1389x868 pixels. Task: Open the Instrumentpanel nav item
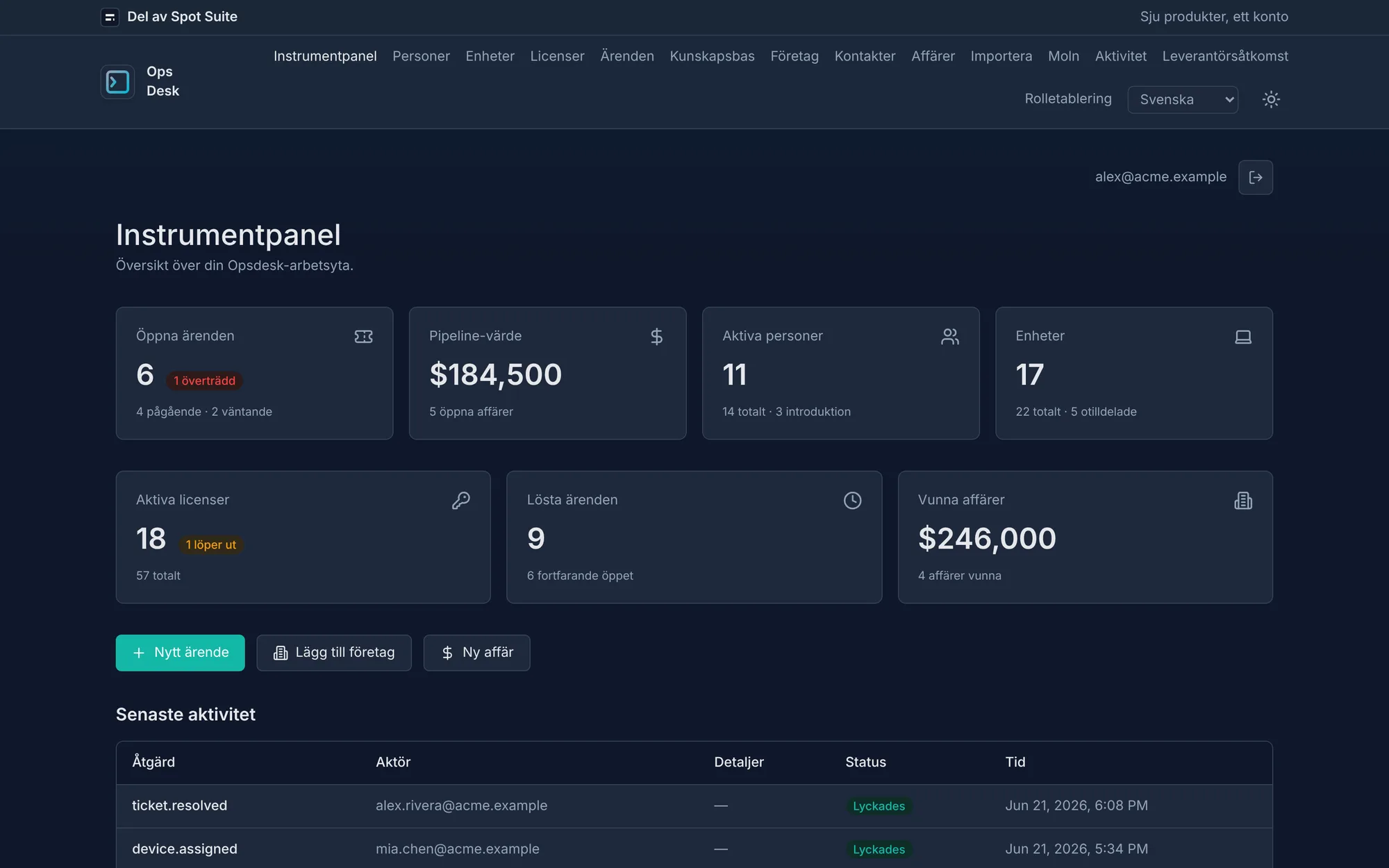pos(325,56)
